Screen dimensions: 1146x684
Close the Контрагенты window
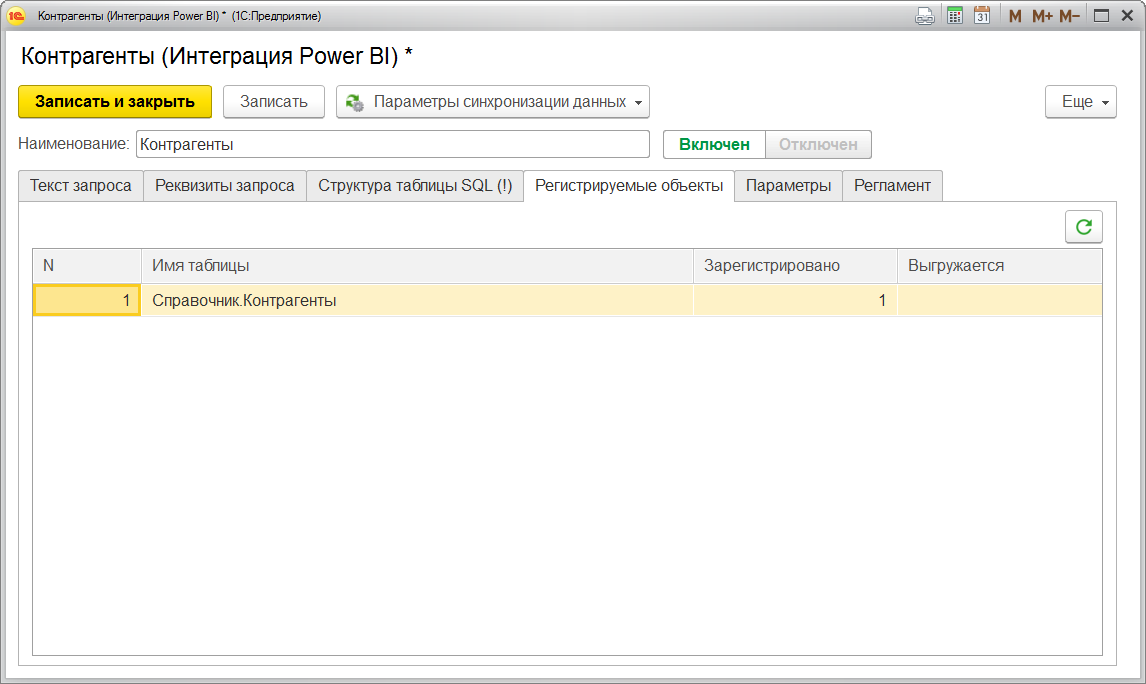point(1127,15)
